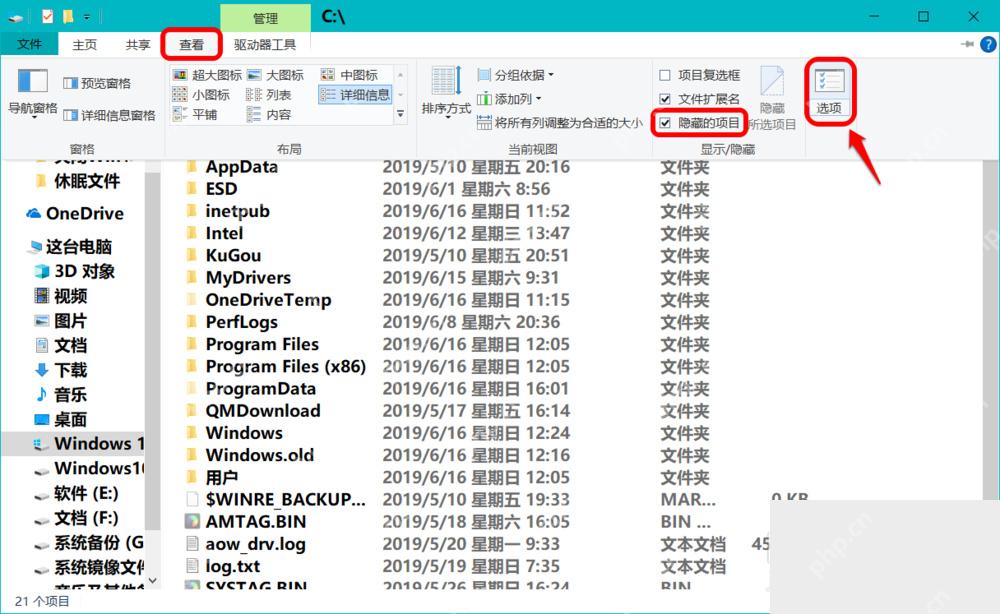Click the pin ribbon icon

coord(967,44)
